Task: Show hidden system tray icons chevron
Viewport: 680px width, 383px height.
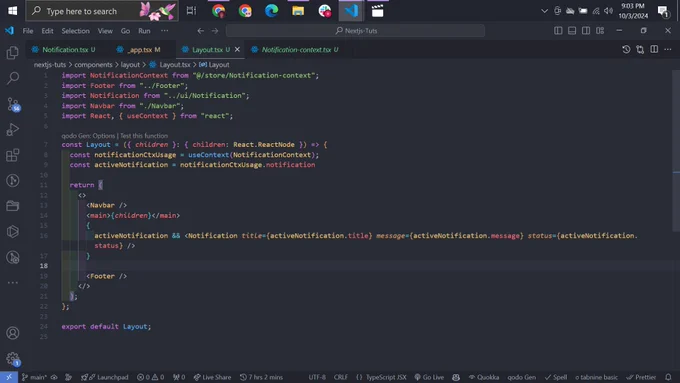Action: pyautogui.click(x=544, y=11)
